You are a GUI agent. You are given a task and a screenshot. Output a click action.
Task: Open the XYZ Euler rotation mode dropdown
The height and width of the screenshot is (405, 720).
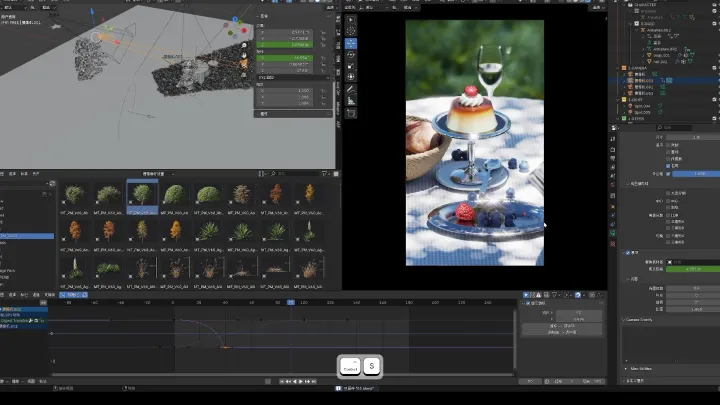(292, 78)
